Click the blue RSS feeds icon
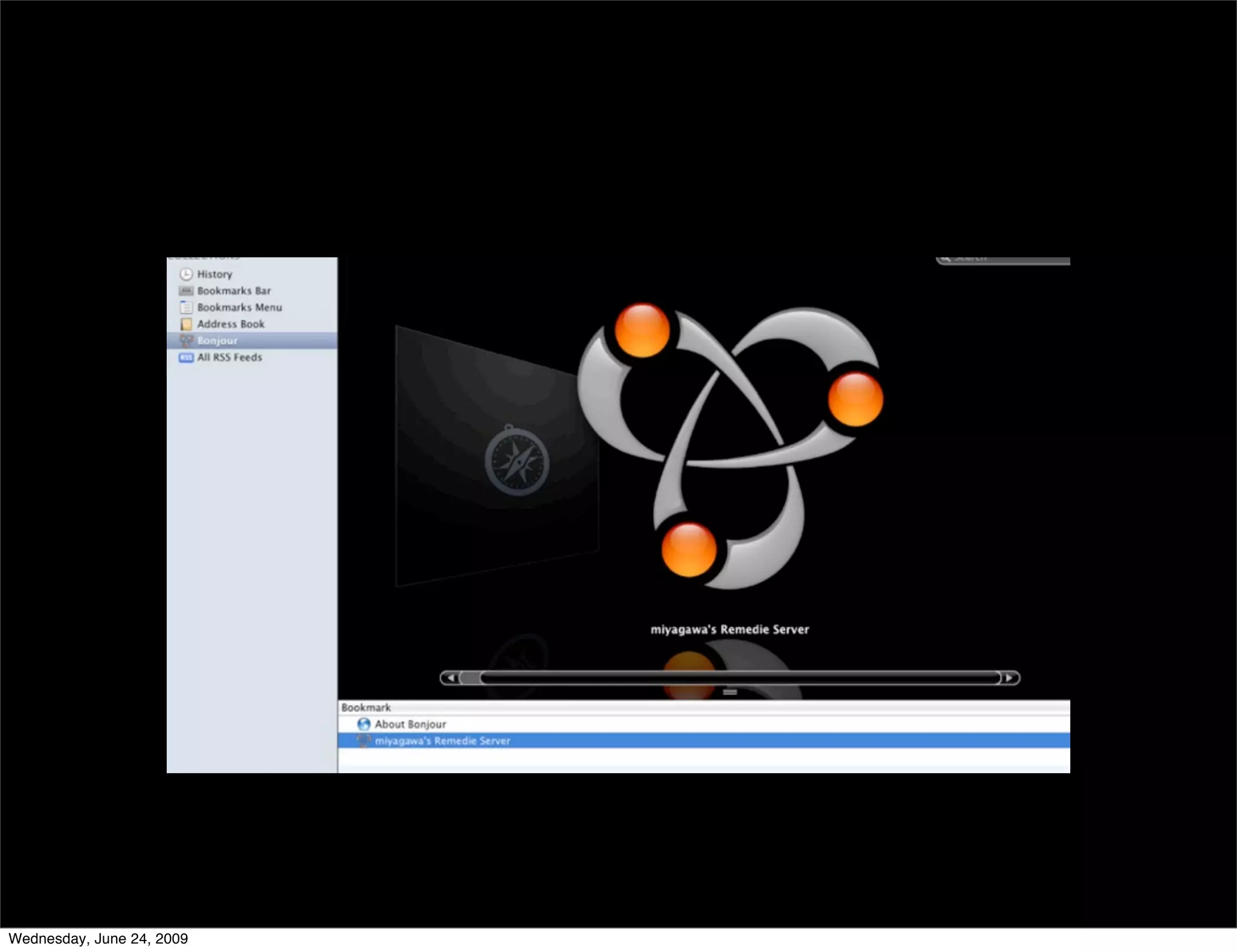This screenshot has height=952, width=1237. point(186,358)
